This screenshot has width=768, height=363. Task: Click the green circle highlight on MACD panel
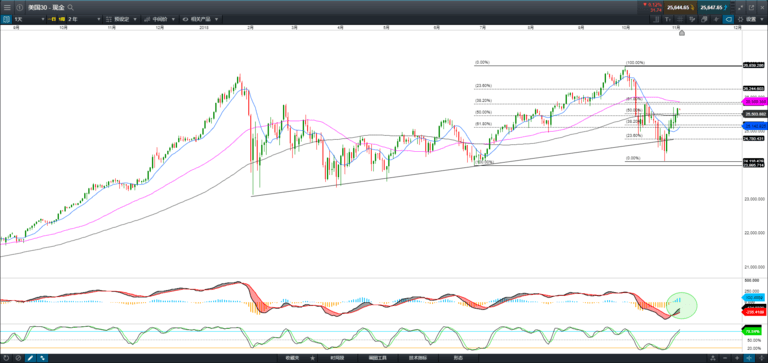coord(681,305)
